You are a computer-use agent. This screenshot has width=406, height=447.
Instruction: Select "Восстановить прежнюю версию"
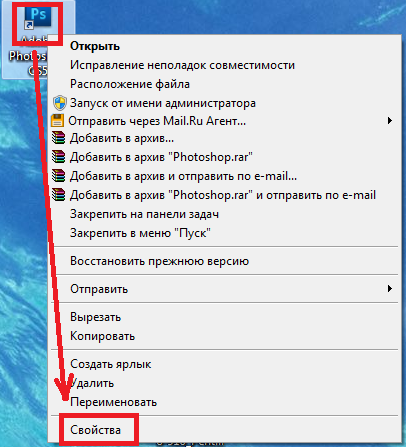159,261
